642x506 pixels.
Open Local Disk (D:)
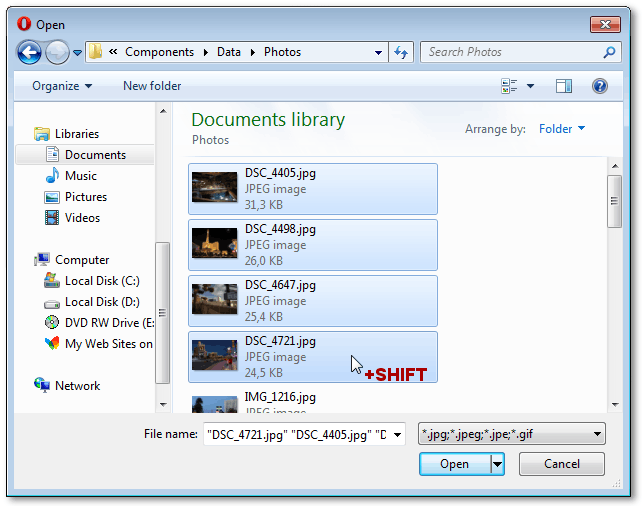[x=102, y=302]
